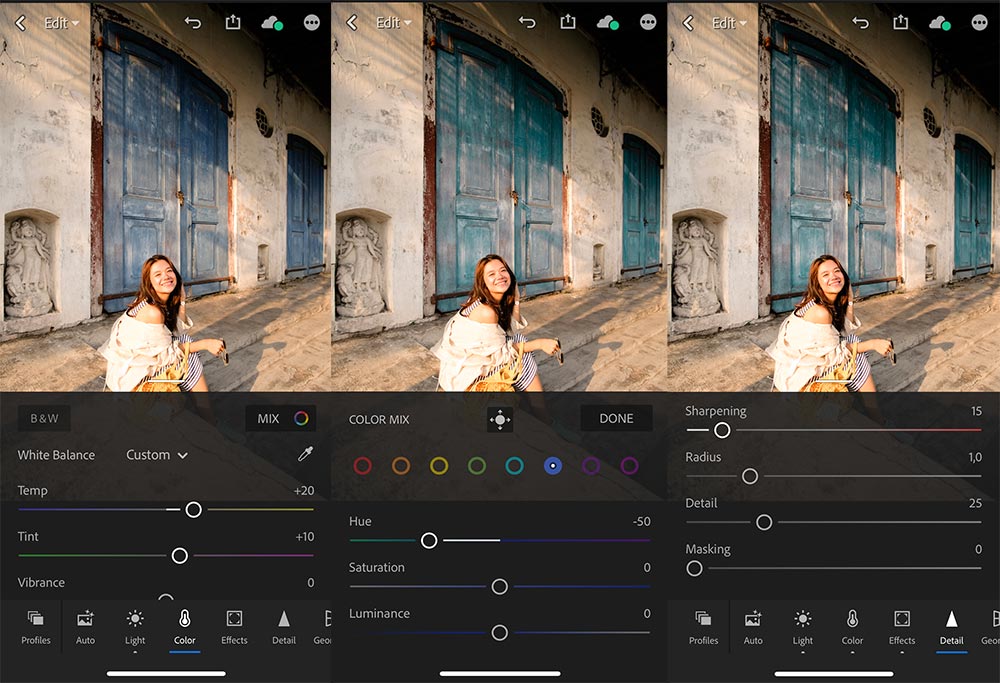This screenshot has width=1000, height=683.
Task: Activate the Color Mix target adjustment tool
Action: [499, 420]
